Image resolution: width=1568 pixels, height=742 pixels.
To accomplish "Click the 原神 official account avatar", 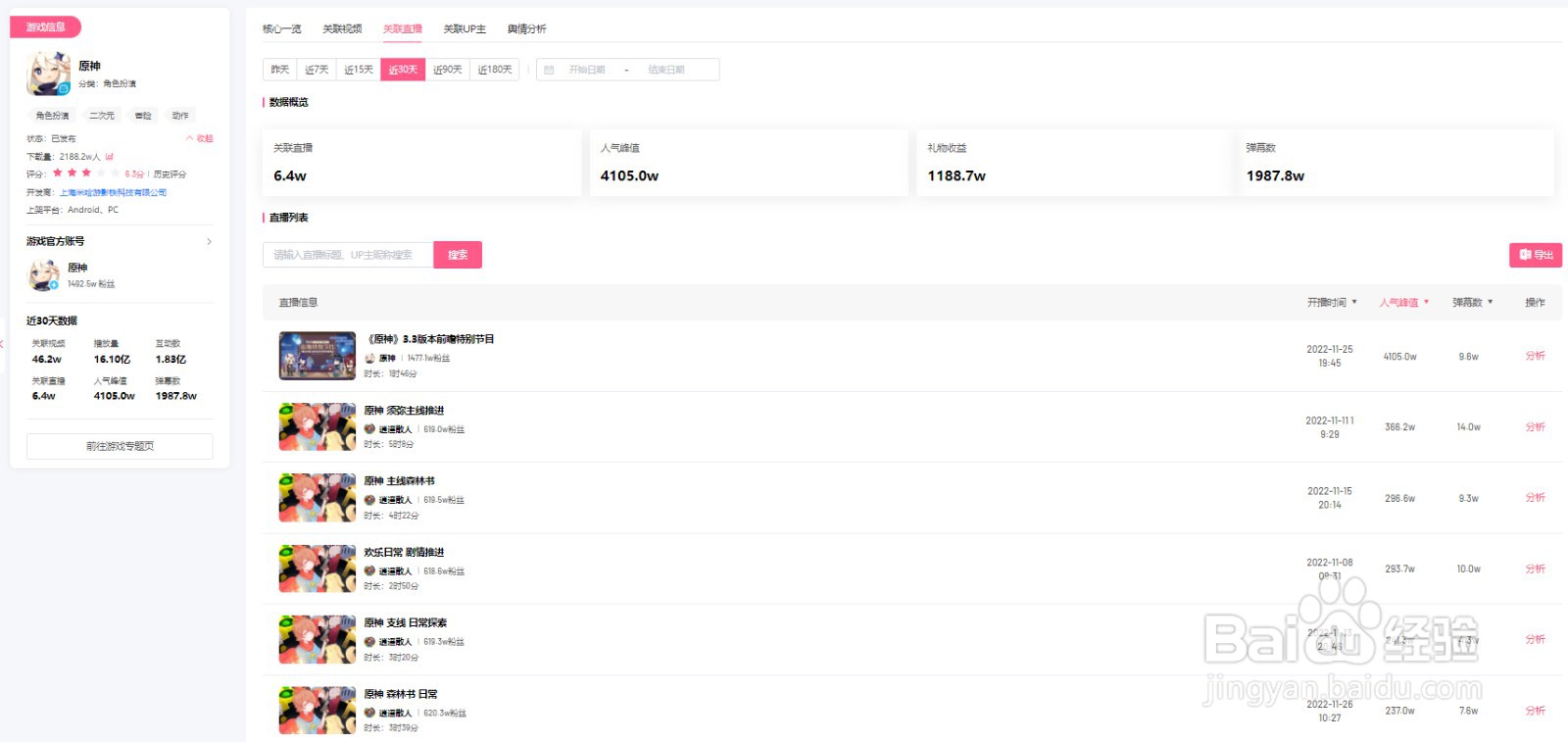I will [x=43, y=275].
